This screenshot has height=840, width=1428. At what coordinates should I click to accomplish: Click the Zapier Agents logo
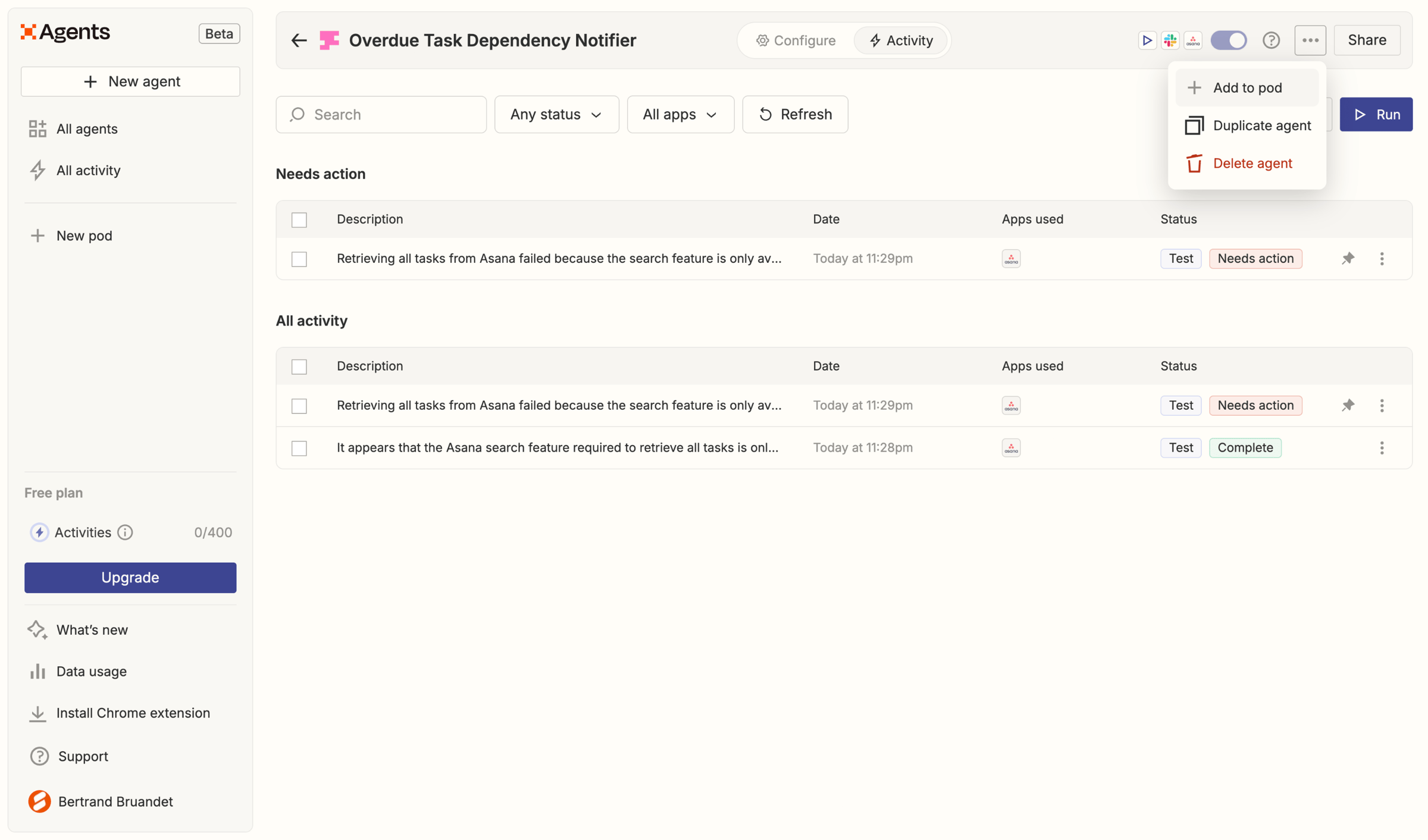(65, 32)
